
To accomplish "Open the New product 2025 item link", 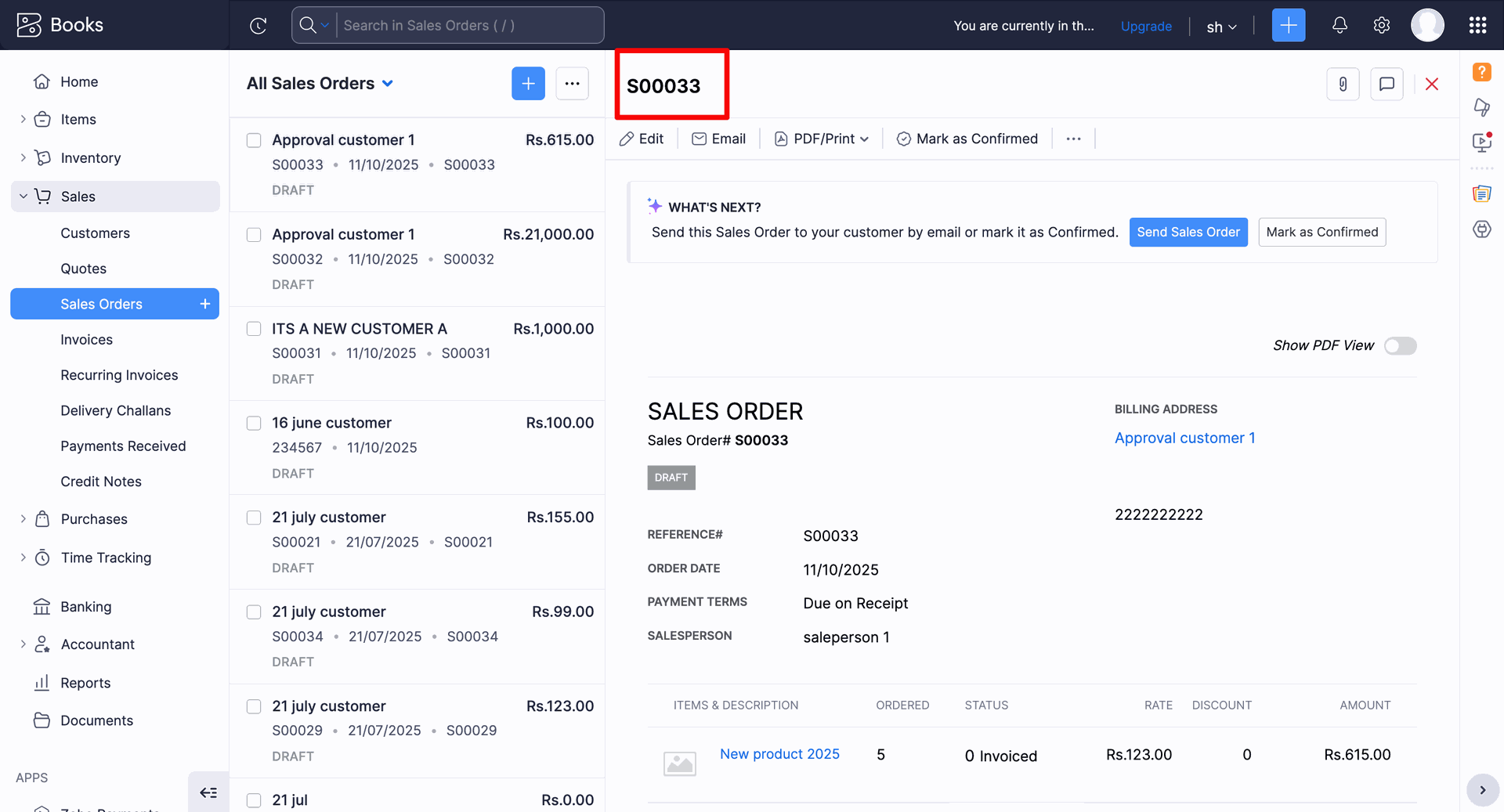I will [779, 754].
